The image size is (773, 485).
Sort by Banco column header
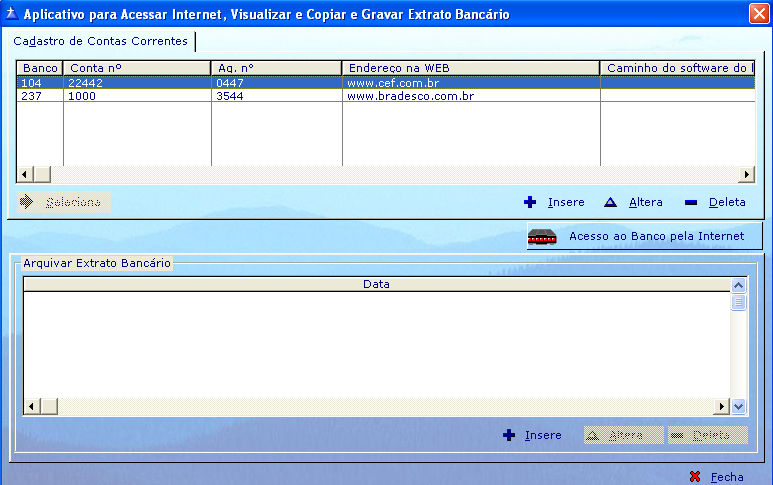40,68
